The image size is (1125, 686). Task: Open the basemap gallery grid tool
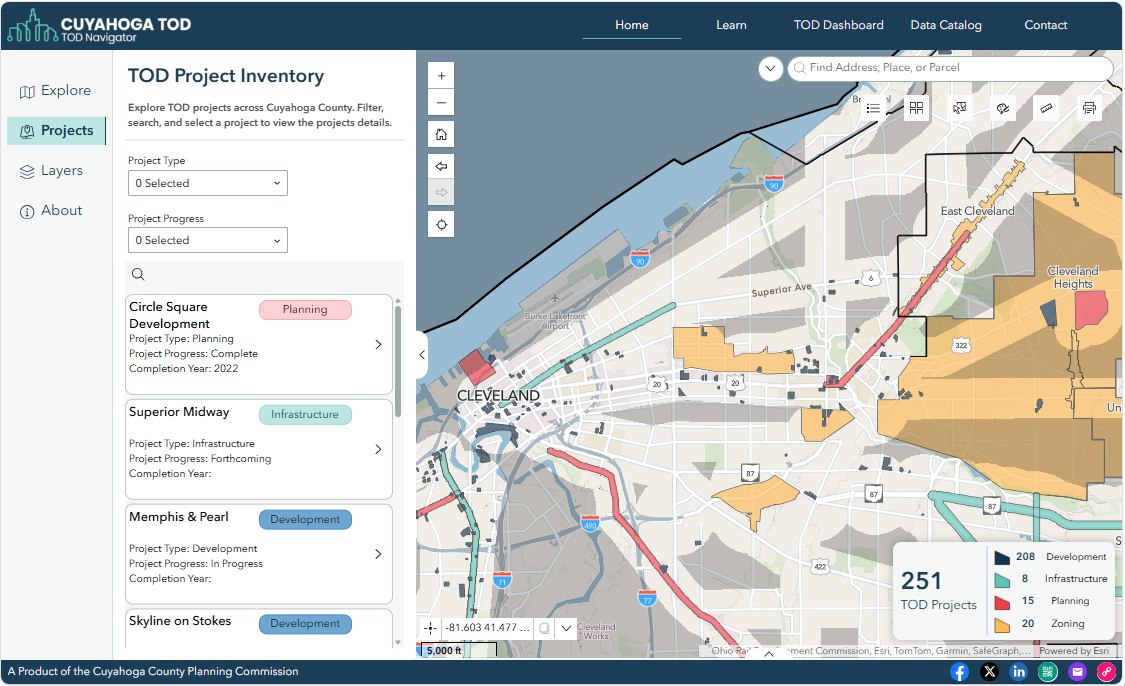[916, 108]
